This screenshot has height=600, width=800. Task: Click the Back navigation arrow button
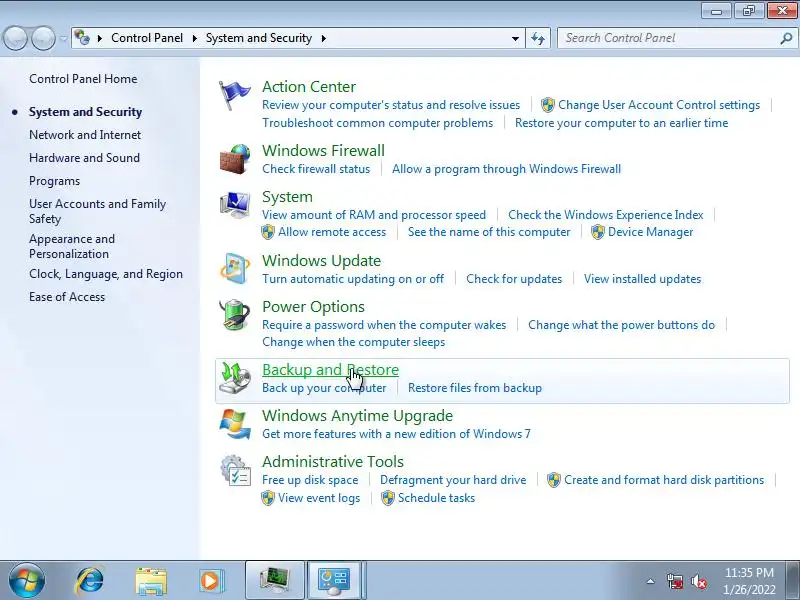click(x=15, y=38)
